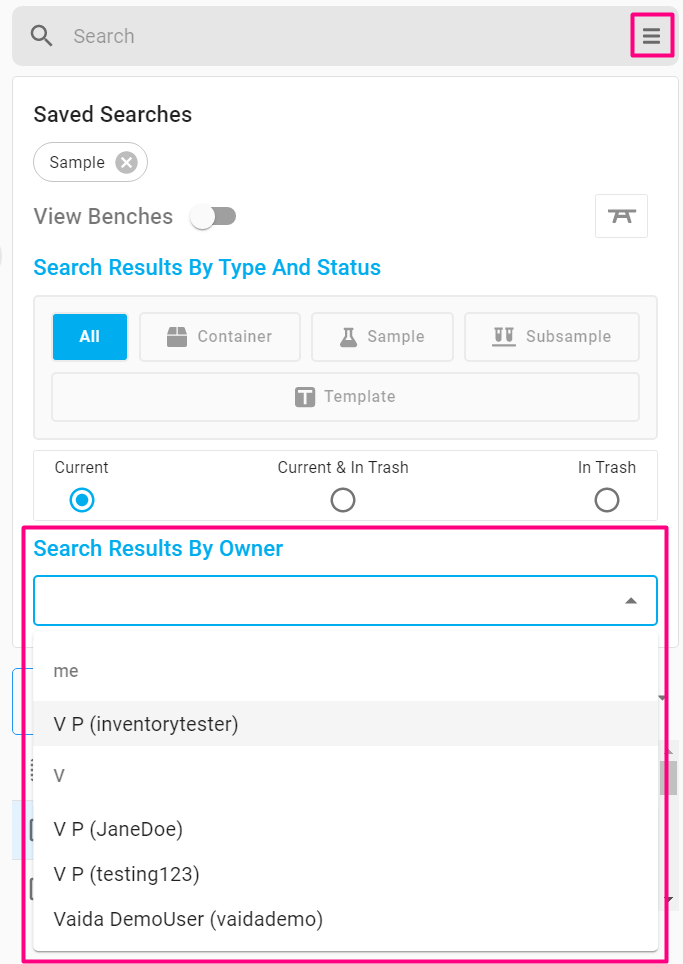Collapse the owner dropdown arrow
This screenshot has height=964, width=683.
[631, 601]
